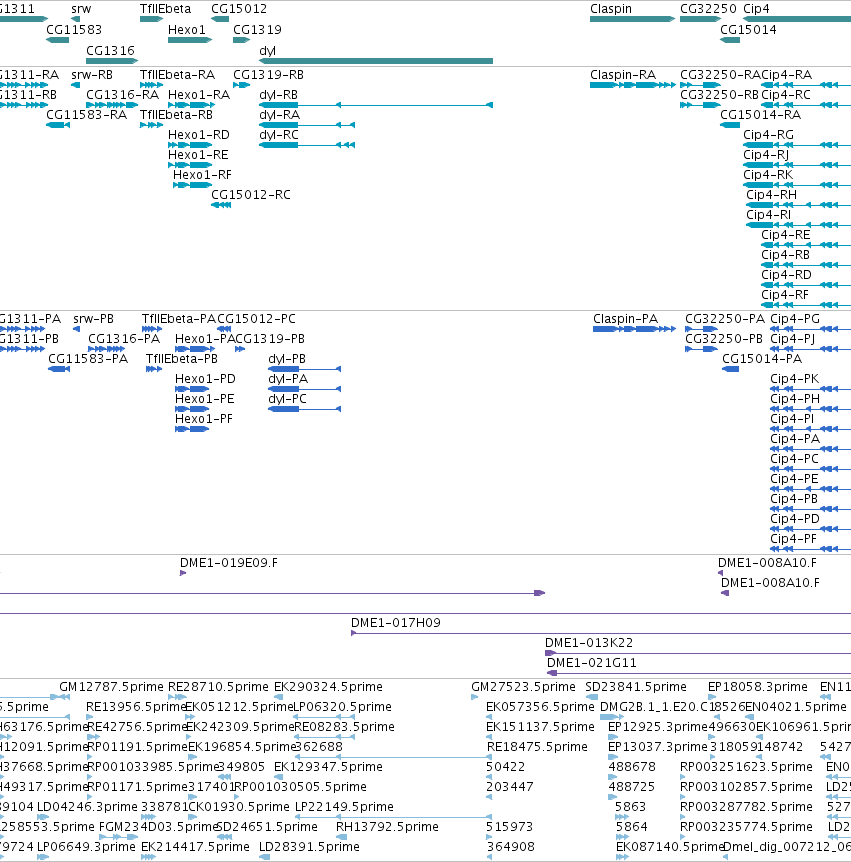Click the CG15012-PC protein label
Image resolution: width=851 pixels, height=862 pixels.
256,319
